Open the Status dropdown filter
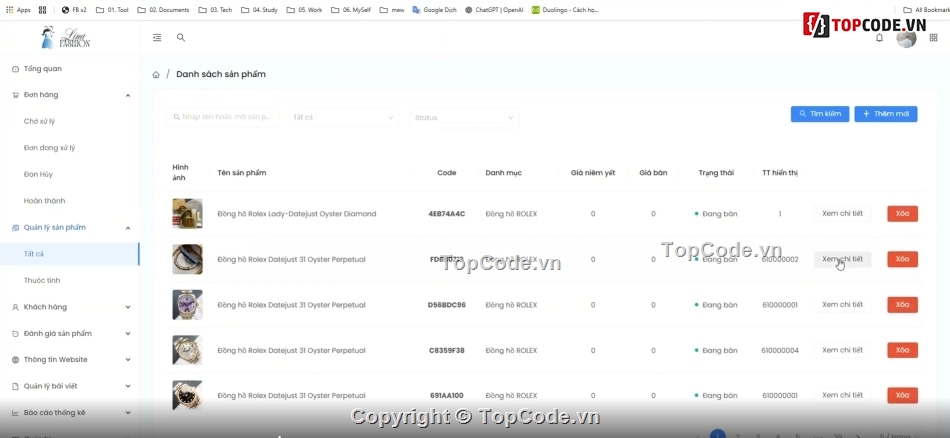This screenshot has width=950, height=438. [464, 118]
